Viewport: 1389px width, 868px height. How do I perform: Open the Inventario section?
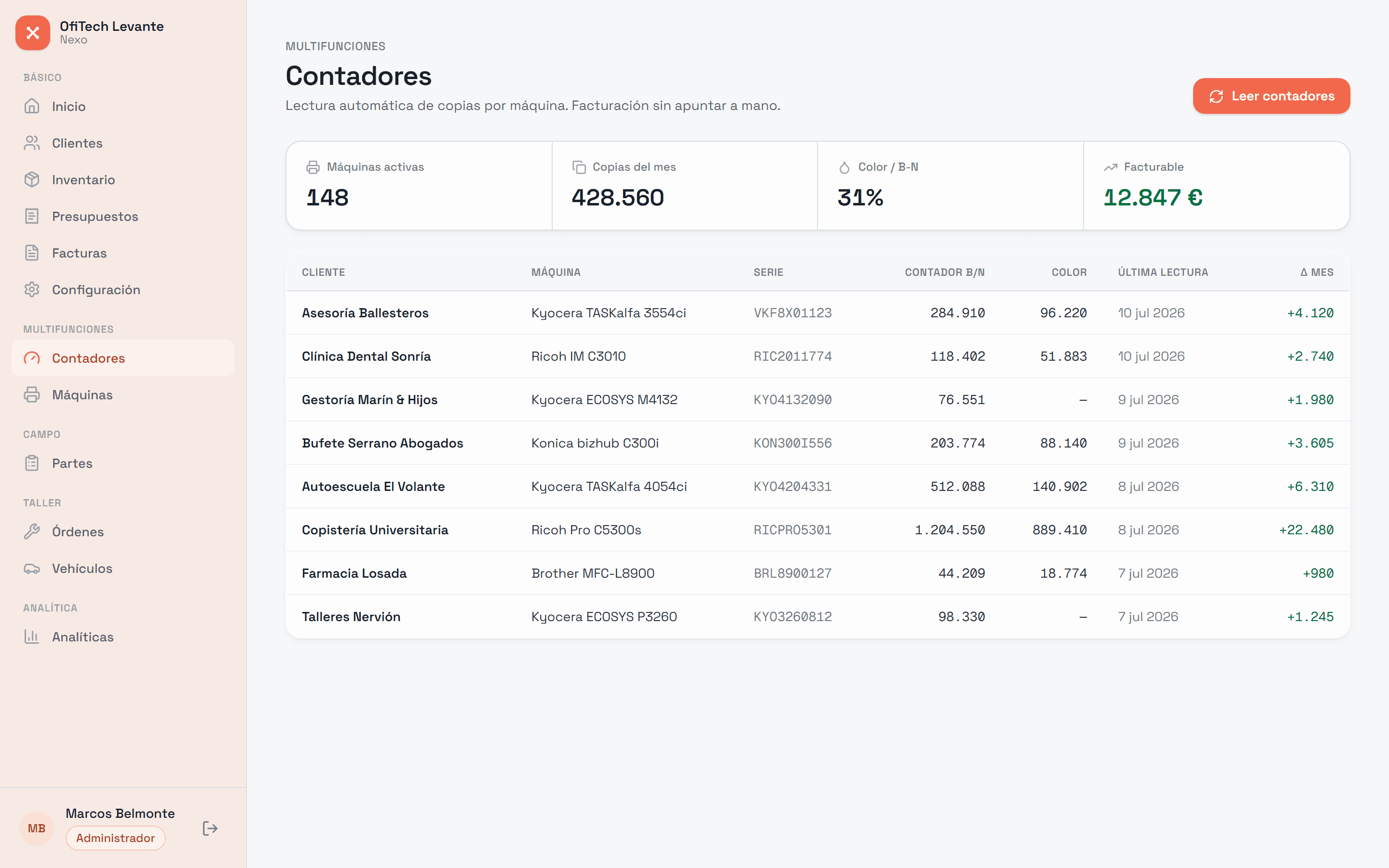click(x=123, y=180)
